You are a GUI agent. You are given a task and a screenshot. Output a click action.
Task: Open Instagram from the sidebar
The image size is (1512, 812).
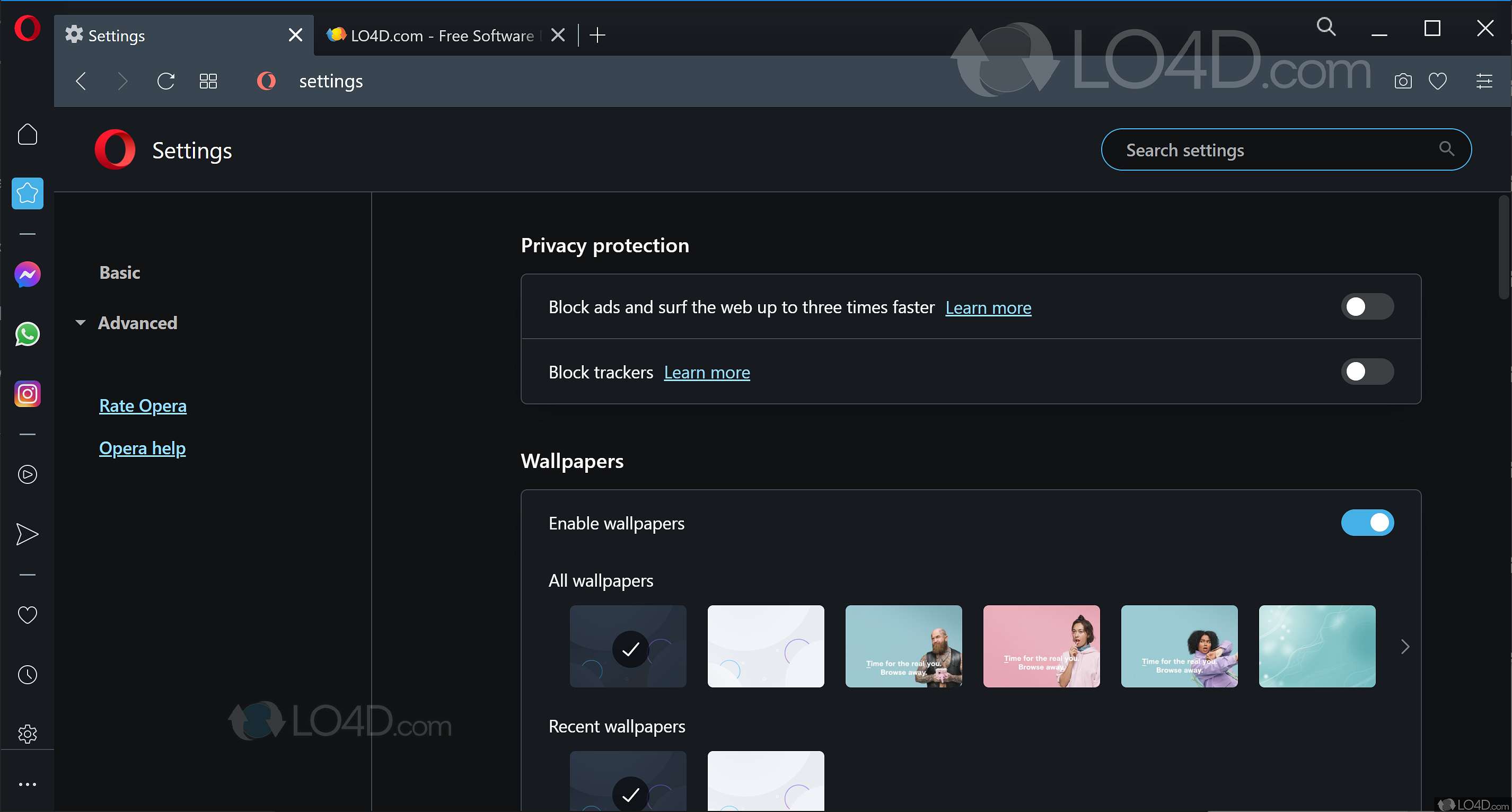(x=27, y=394)
